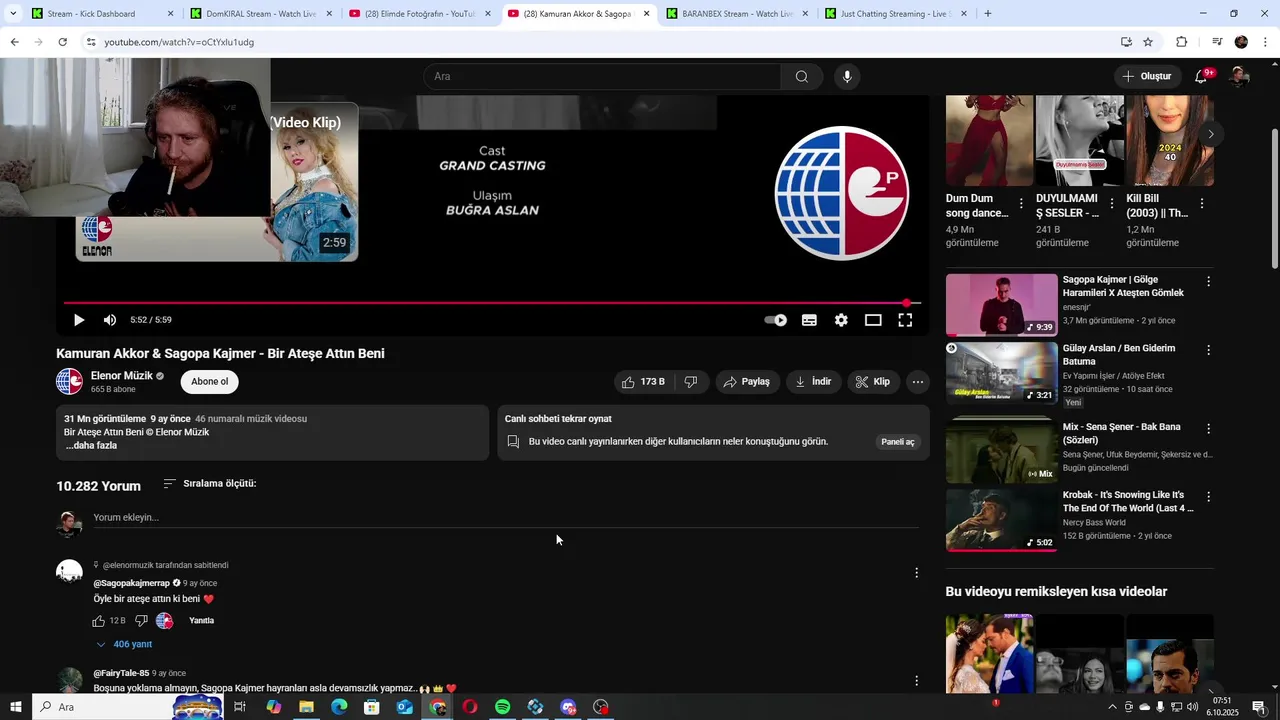Open Gülay Arslan / Ben Giderim Batuma

[x=1001, y=373]
